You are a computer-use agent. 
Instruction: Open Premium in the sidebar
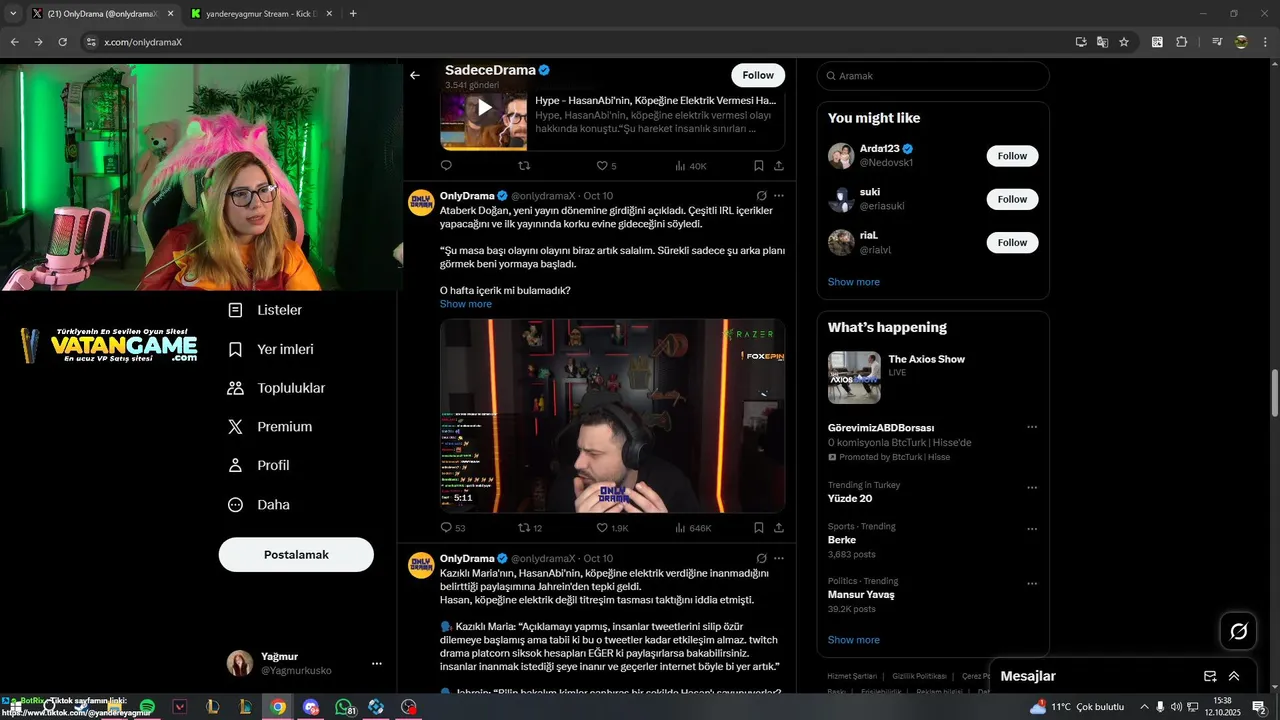coord(270,427)
